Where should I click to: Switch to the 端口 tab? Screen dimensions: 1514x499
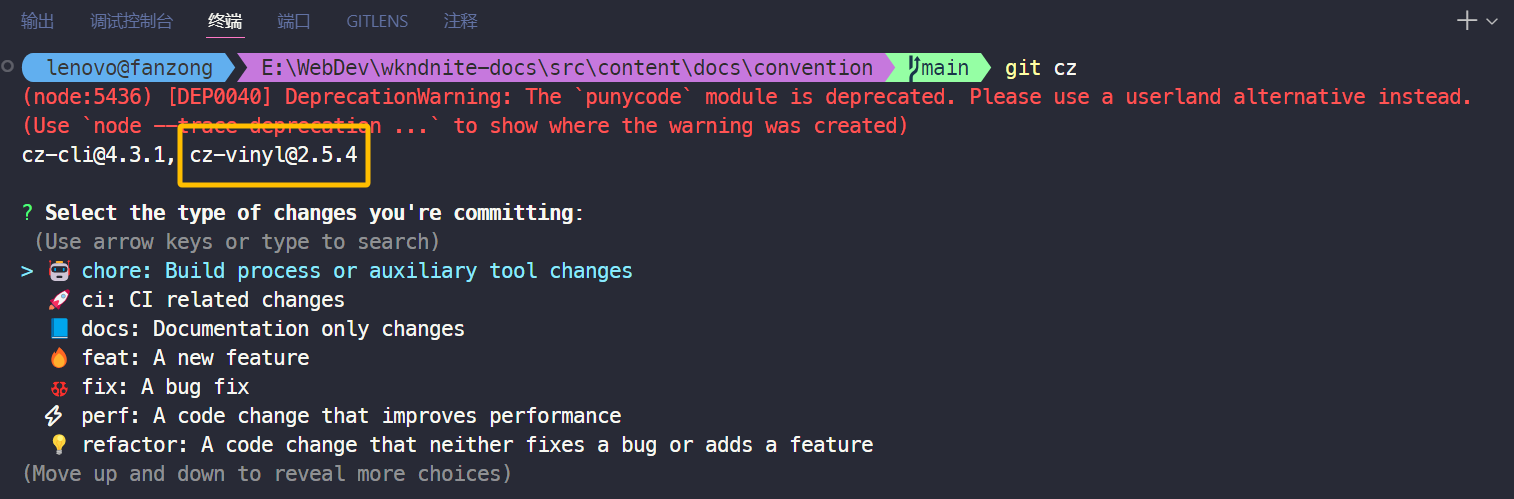tap(294, 21)
